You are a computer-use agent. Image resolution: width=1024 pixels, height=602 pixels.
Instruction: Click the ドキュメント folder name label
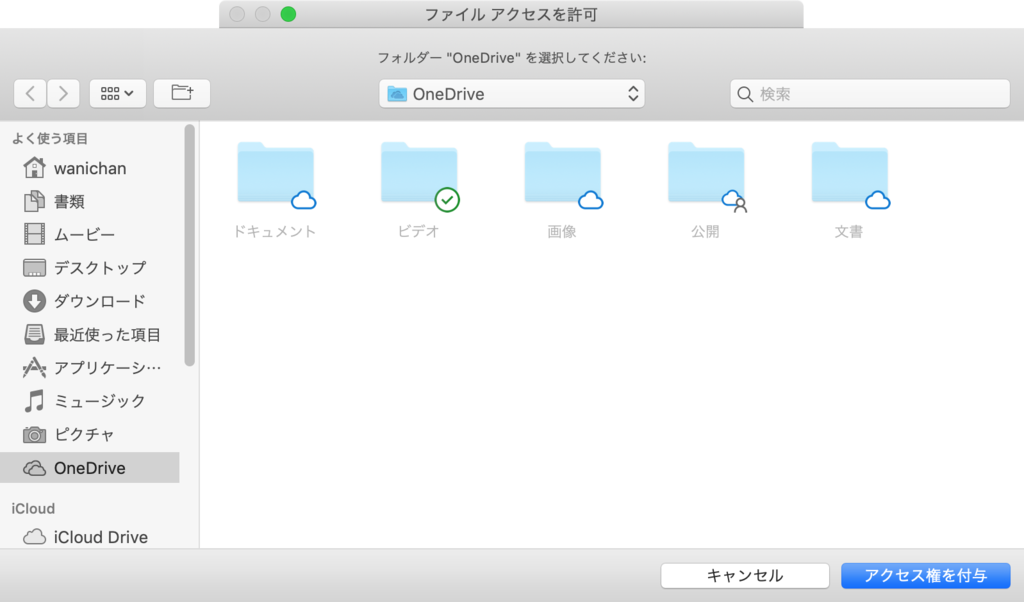(275, 232)
